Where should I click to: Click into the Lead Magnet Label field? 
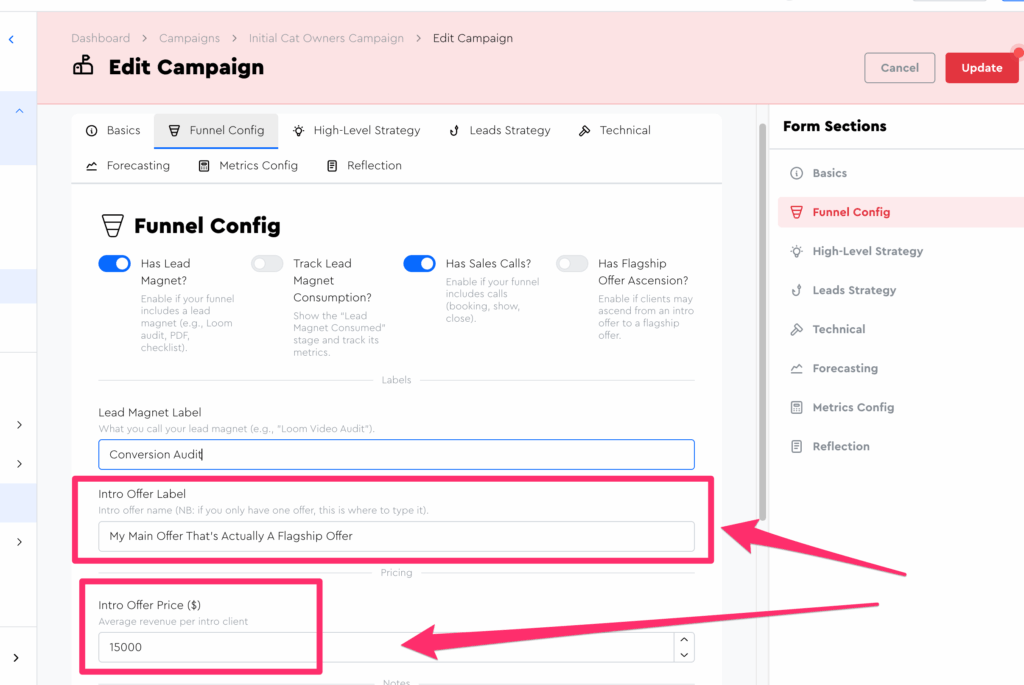396,455
